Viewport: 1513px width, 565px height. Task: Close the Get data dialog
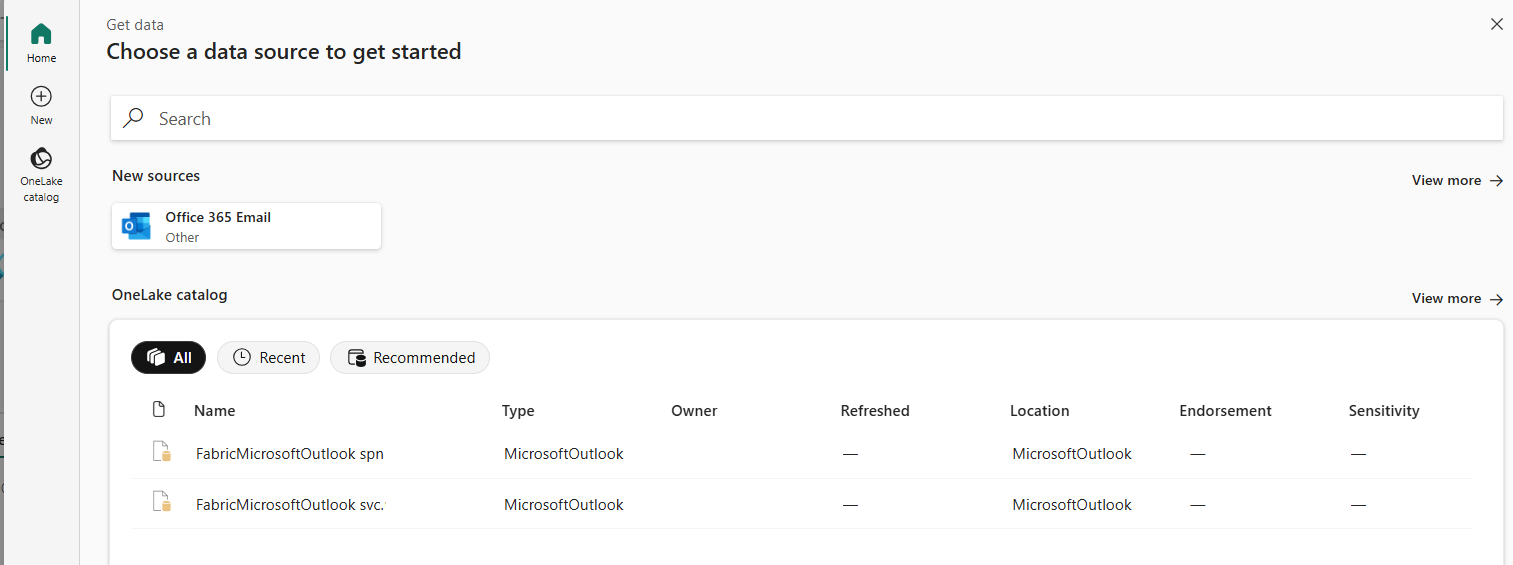tap(1496, 24)
